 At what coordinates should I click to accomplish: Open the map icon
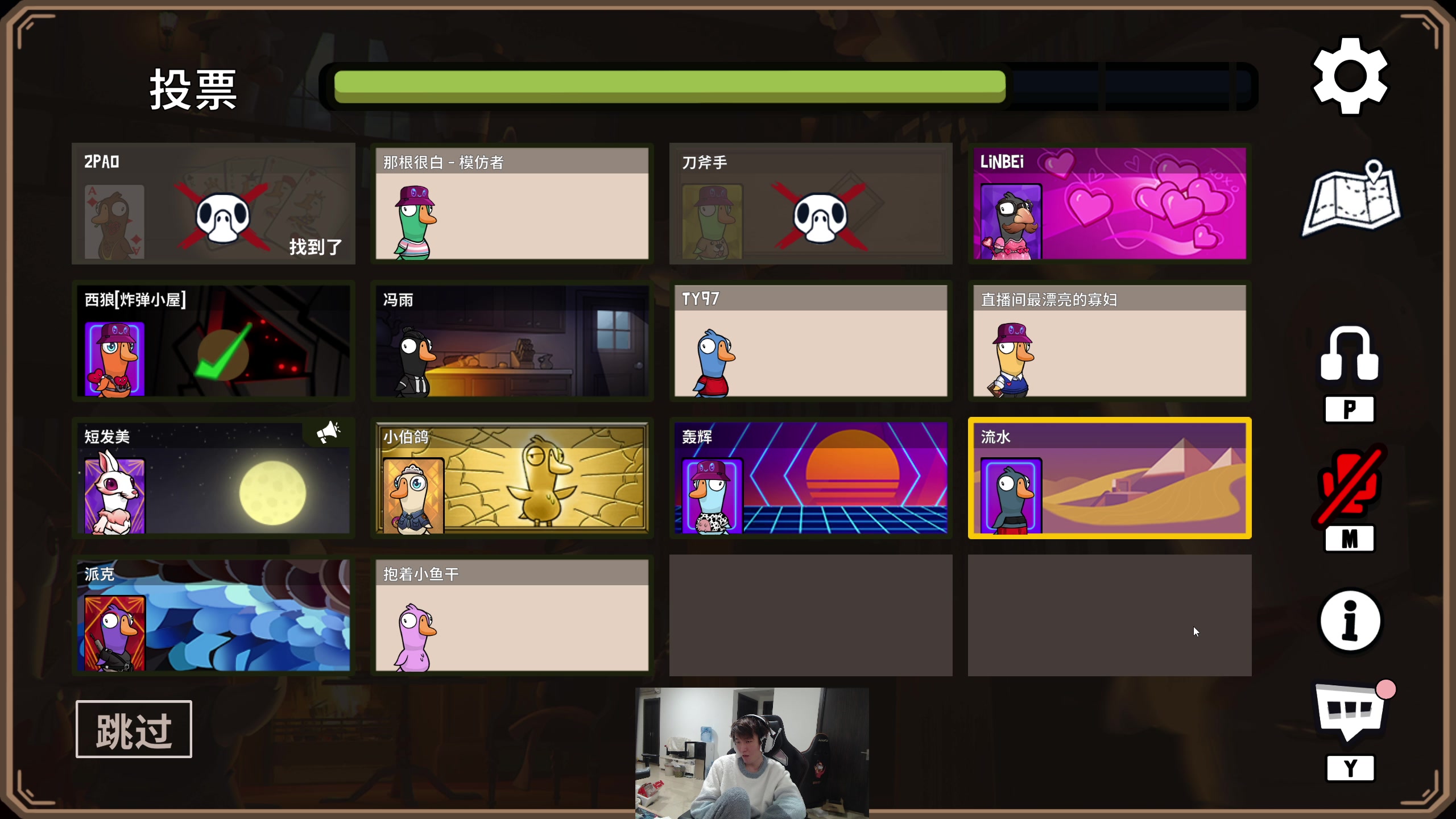point(1351,199)
